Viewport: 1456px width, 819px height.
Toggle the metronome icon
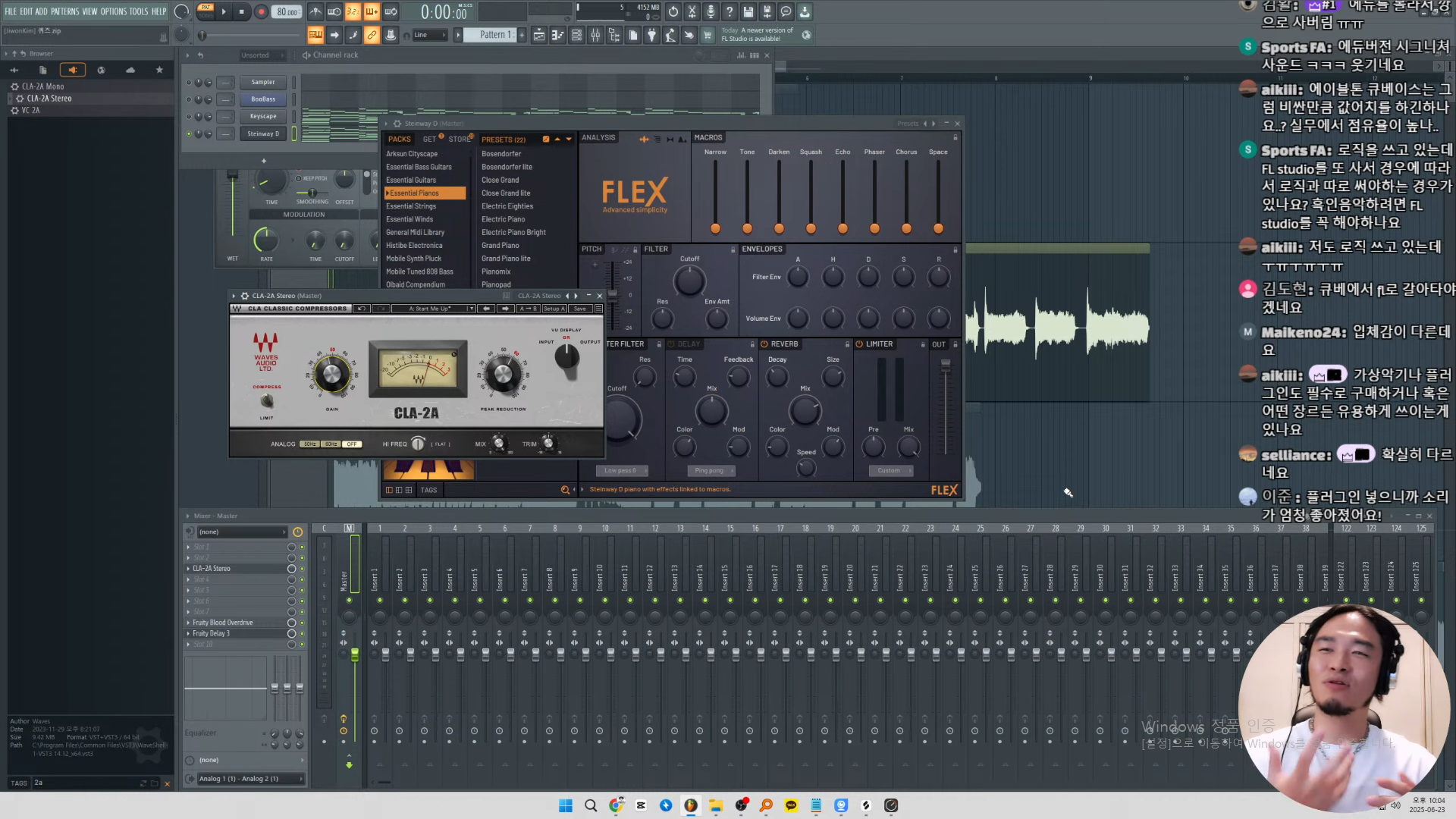(x=315, y=11)
